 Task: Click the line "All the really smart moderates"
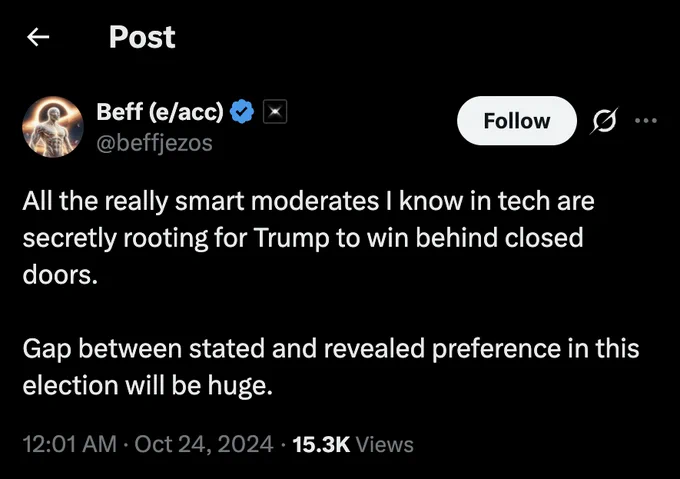tap(308, 202)
